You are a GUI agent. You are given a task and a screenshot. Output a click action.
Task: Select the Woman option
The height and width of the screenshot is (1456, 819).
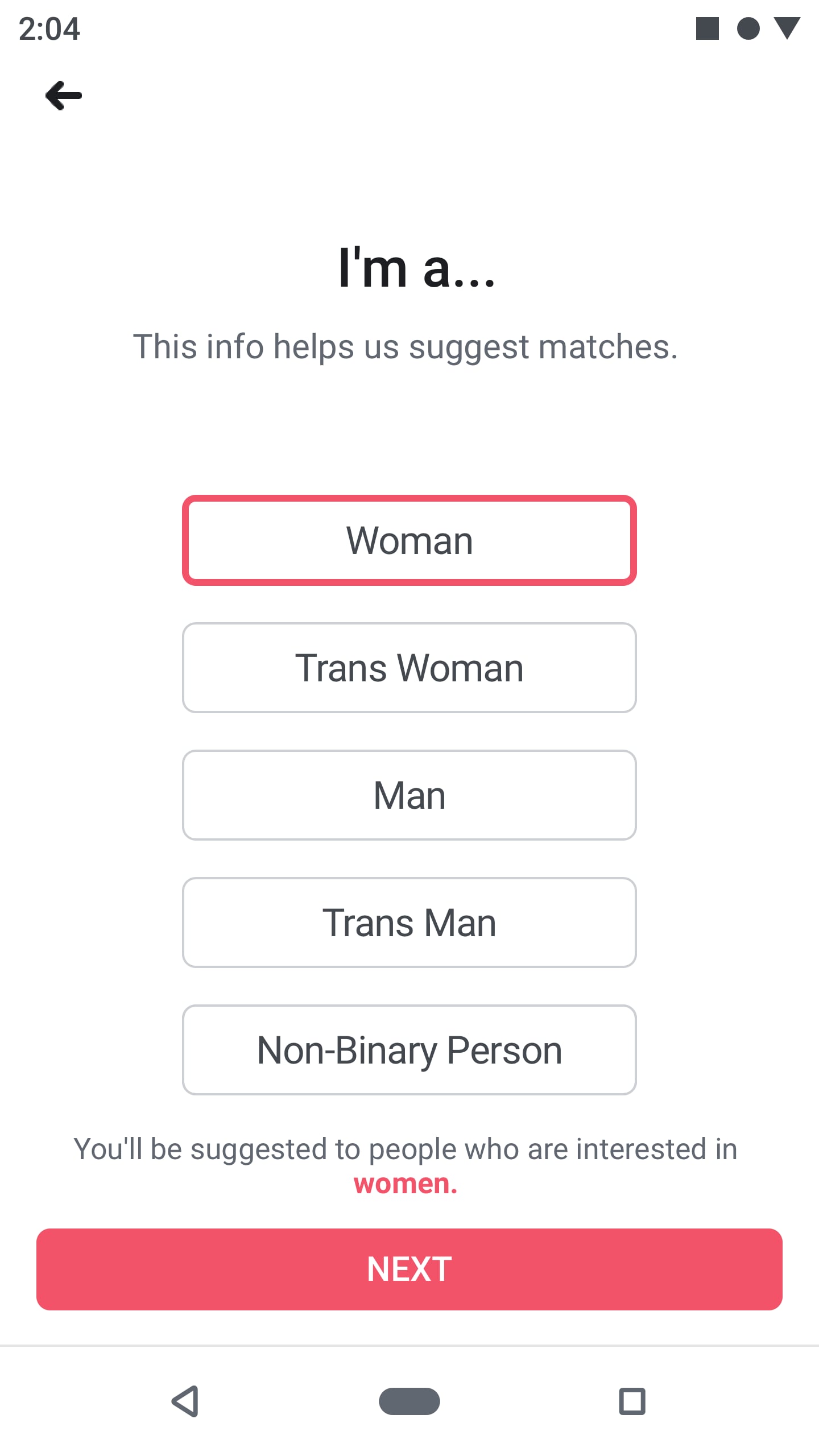pyautogui.click(x=409, y=540)
